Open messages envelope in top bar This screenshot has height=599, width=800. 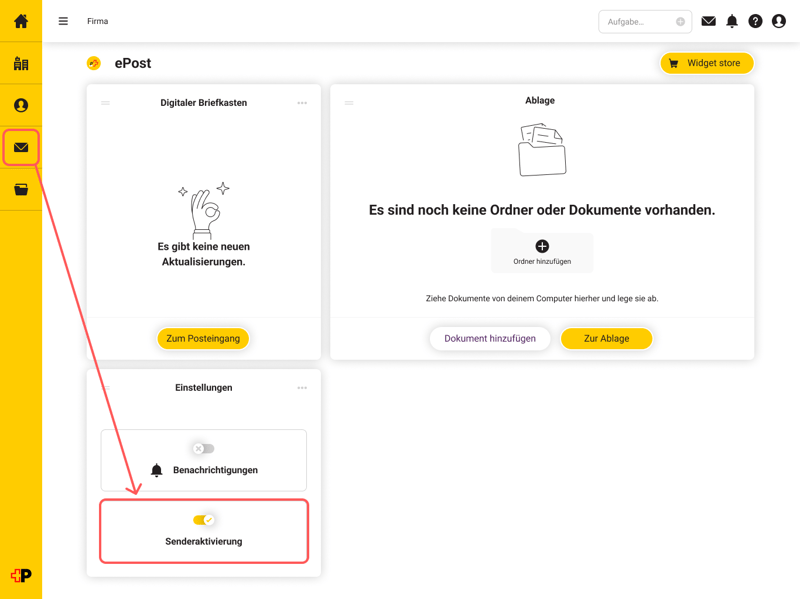[x=708, y=21]
